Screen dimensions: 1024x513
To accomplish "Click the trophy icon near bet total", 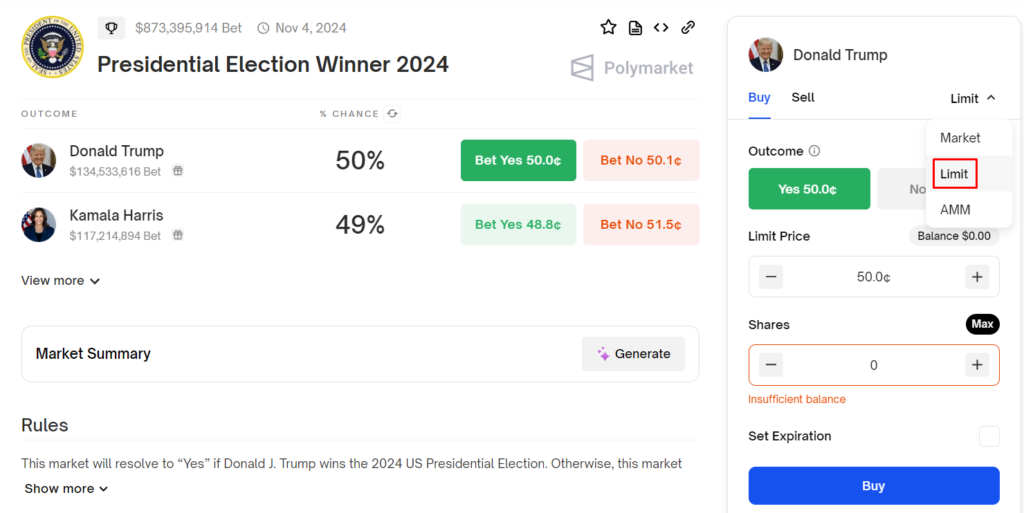I will 112,28.
